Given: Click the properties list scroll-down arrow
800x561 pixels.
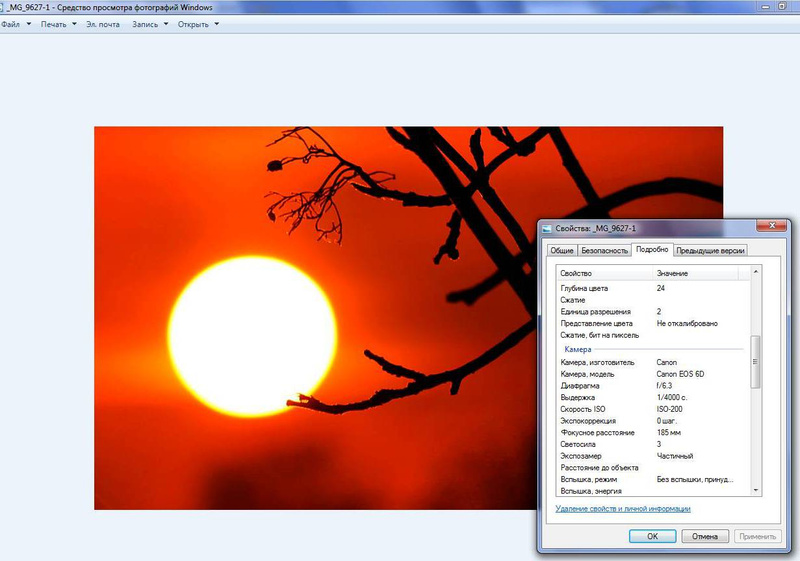Looking at the screenshot, I should (x=756, y=490).
